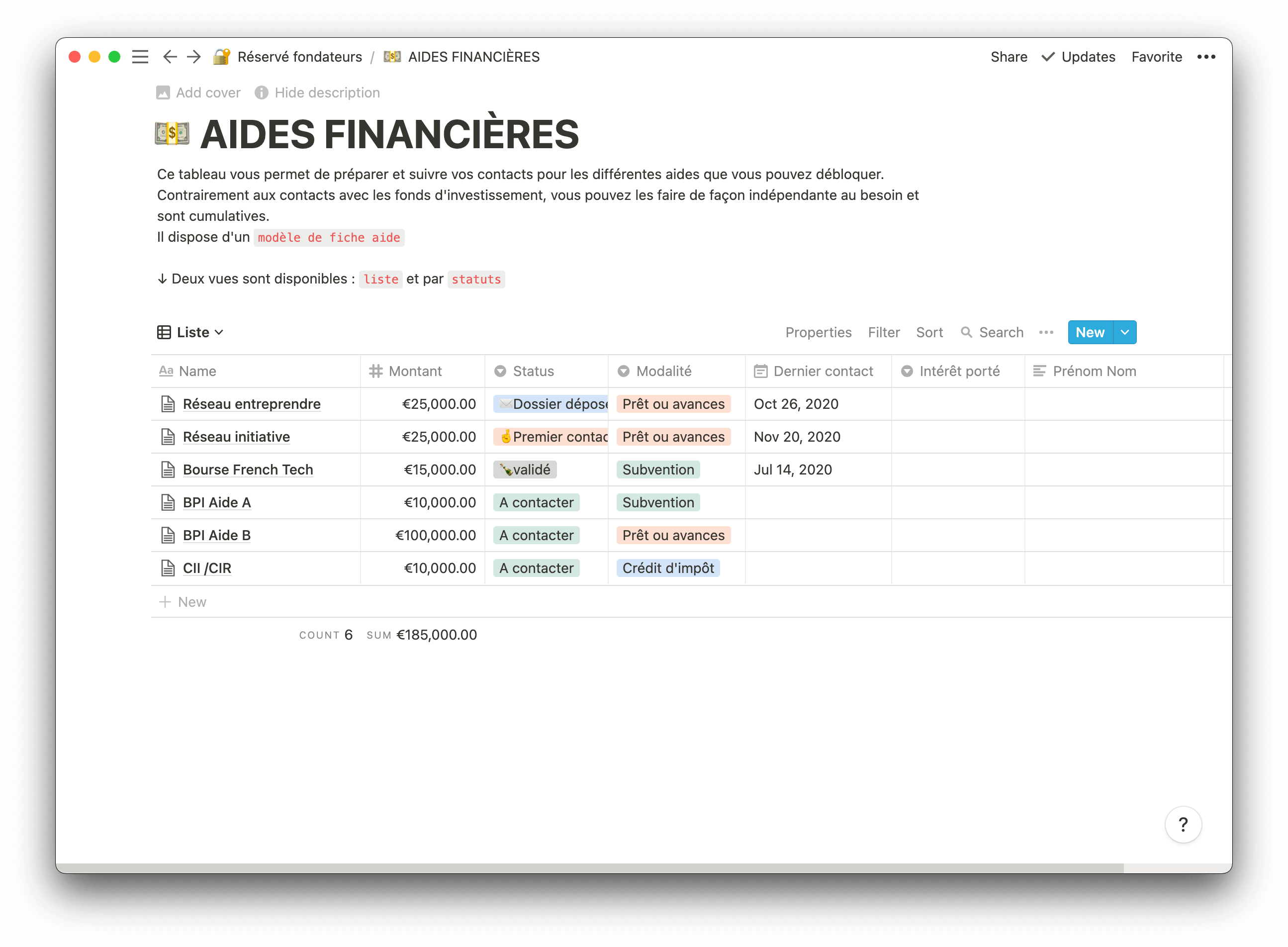Open the Properties menu
The height and width of the screenshot is (947, 1288).
tap(818, 332)
